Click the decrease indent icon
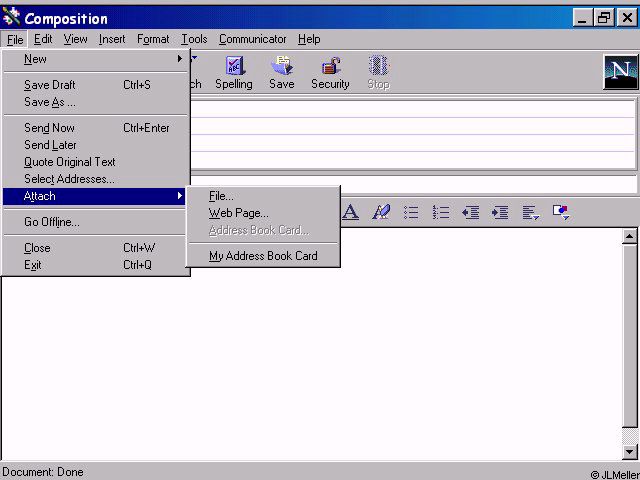Screen dimensions: 640x480 coord(471,212)
